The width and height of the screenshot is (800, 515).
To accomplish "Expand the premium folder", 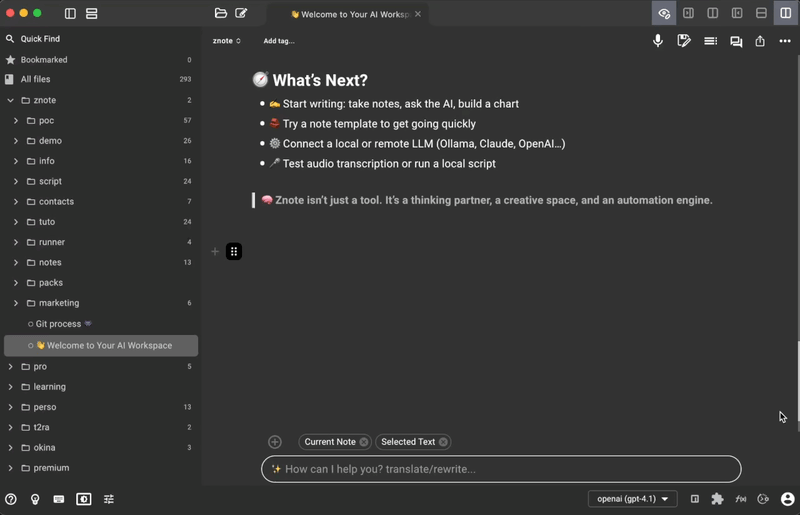I will coord(10,468).
